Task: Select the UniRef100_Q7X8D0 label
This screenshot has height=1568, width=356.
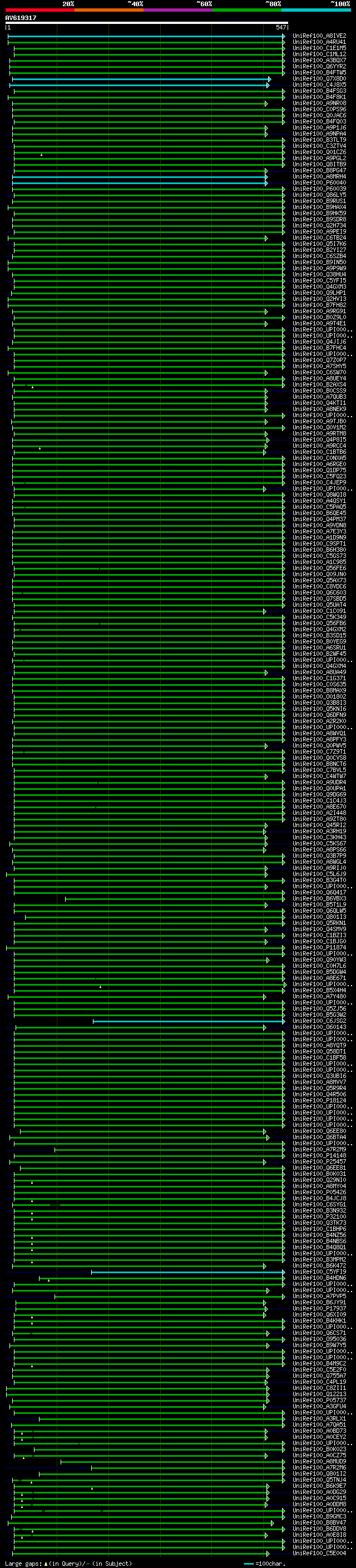Action: click(x=319, y=78)
